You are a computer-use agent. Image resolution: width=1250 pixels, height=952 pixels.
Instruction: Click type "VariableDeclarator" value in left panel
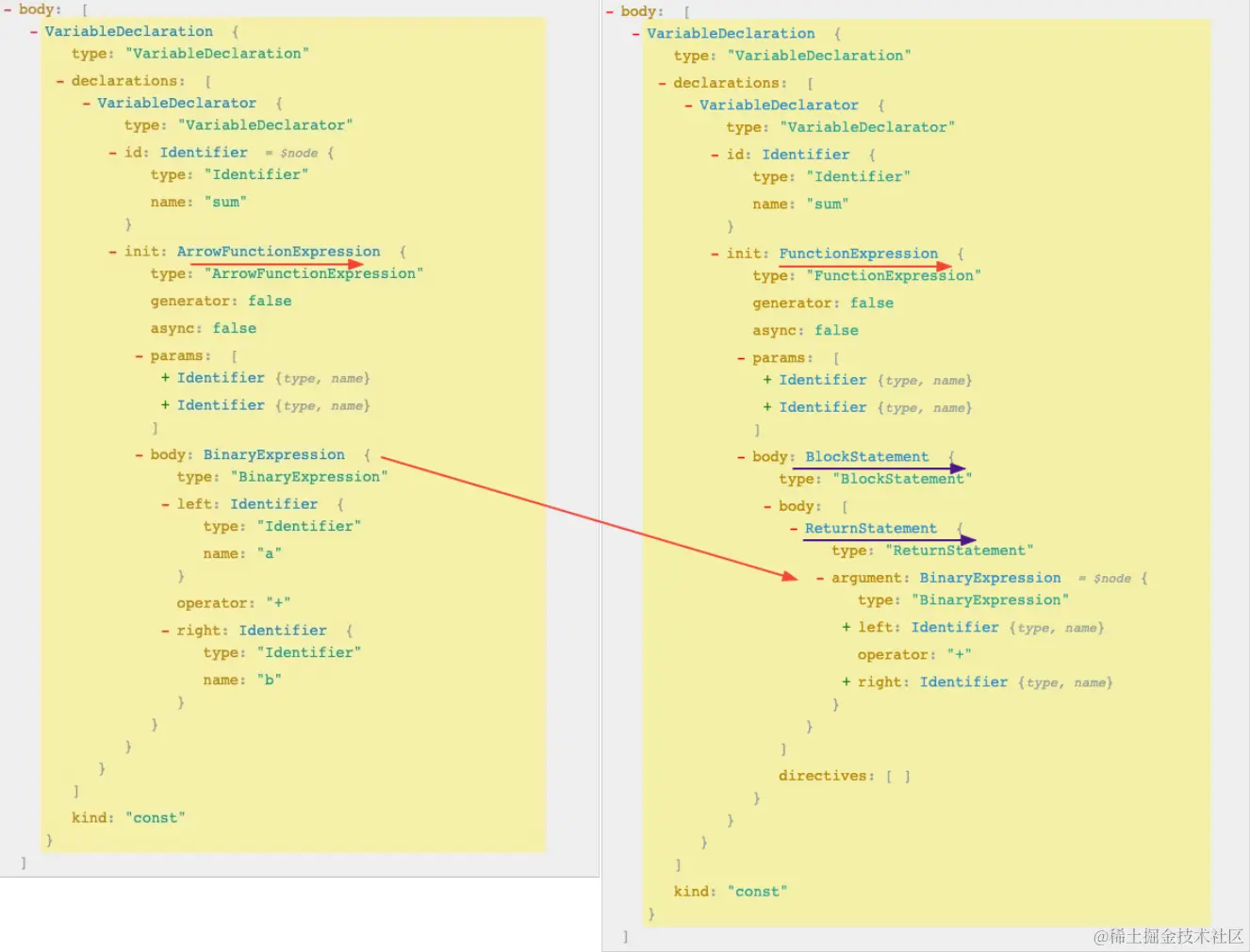coord(266,125)
